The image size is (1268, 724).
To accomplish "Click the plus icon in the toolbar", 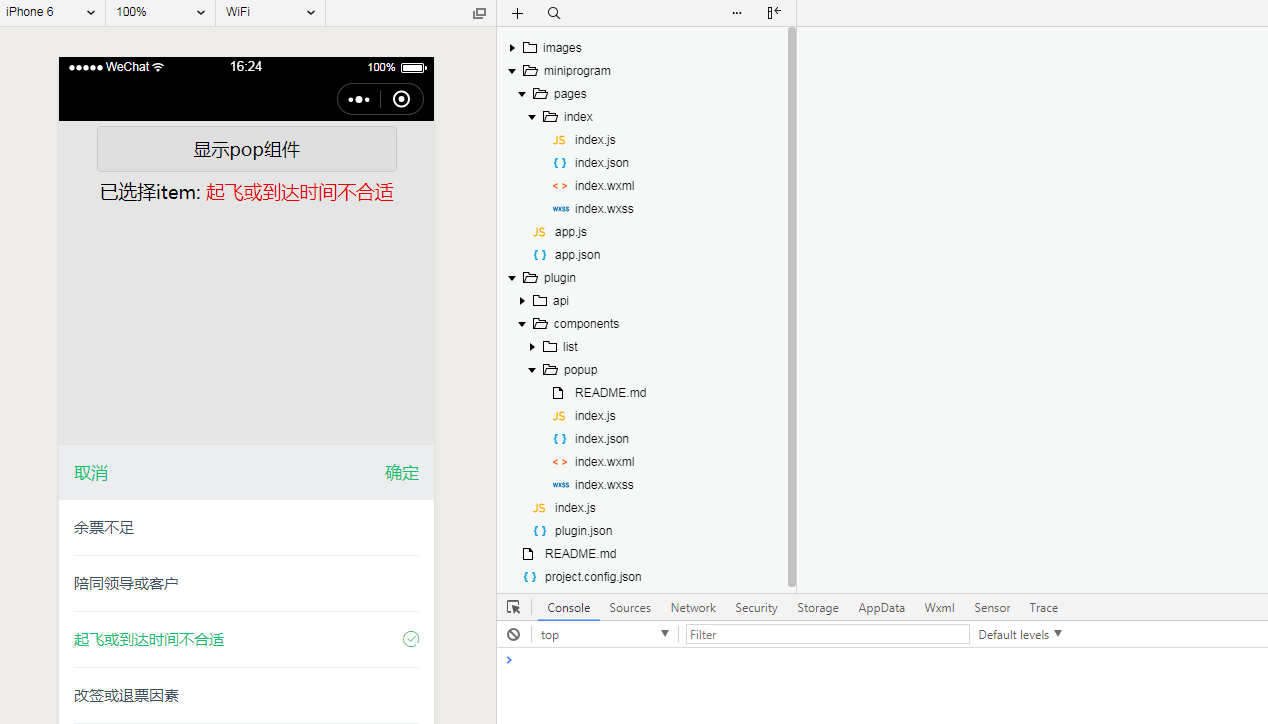I will pyautogui.click(x=517, y=13).
